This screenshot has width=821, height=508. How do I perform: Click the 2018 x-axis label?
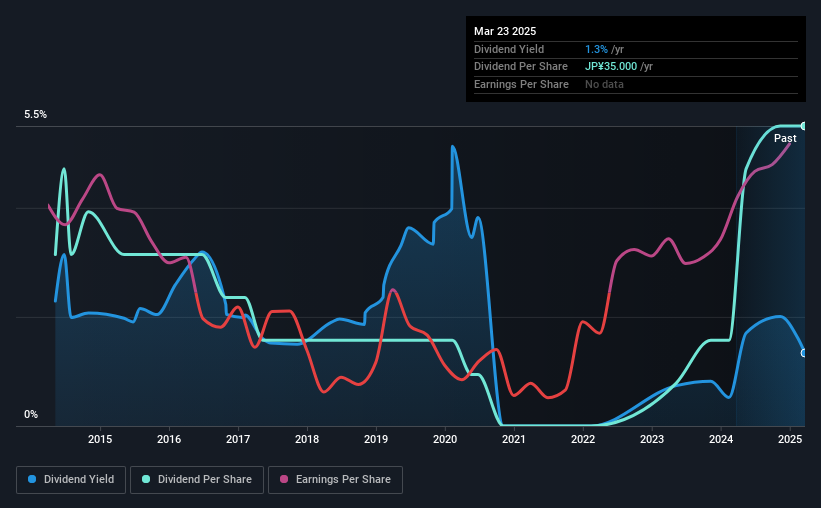[307, 439]
